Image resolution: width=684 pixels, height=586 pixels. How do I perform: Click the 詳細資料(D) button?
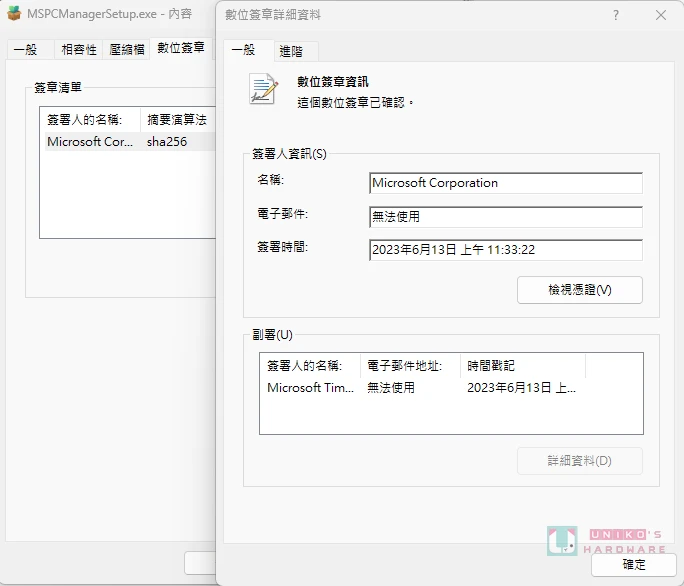coord(580,461)
